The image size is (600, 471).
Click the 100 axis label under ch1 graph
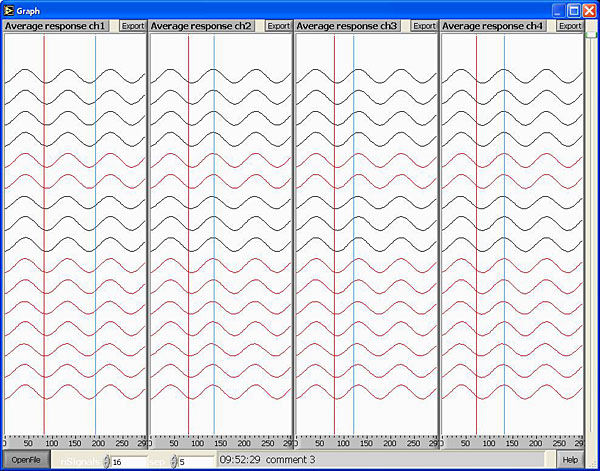[x=52, y=443]
